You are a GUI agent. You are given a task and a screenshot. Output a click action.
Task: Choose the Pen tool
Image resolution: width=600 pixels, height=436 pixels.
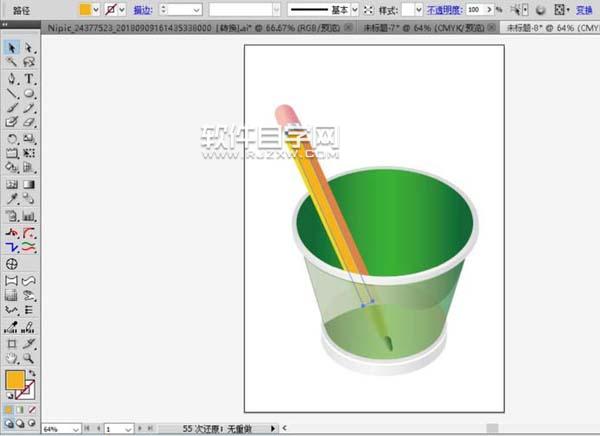(x=12, y=78)
